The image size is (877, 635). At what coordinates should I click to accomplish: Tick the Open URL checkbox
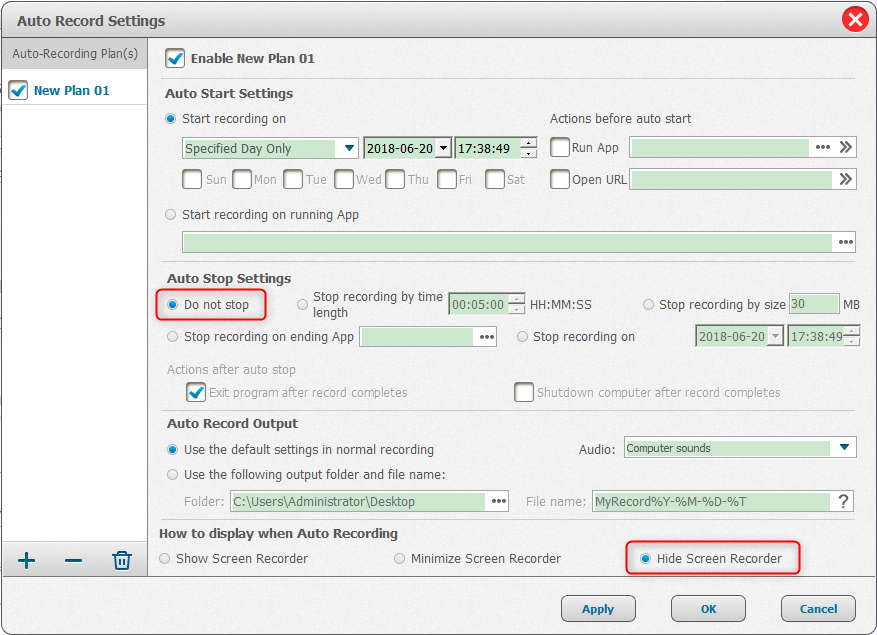point(560,180)
